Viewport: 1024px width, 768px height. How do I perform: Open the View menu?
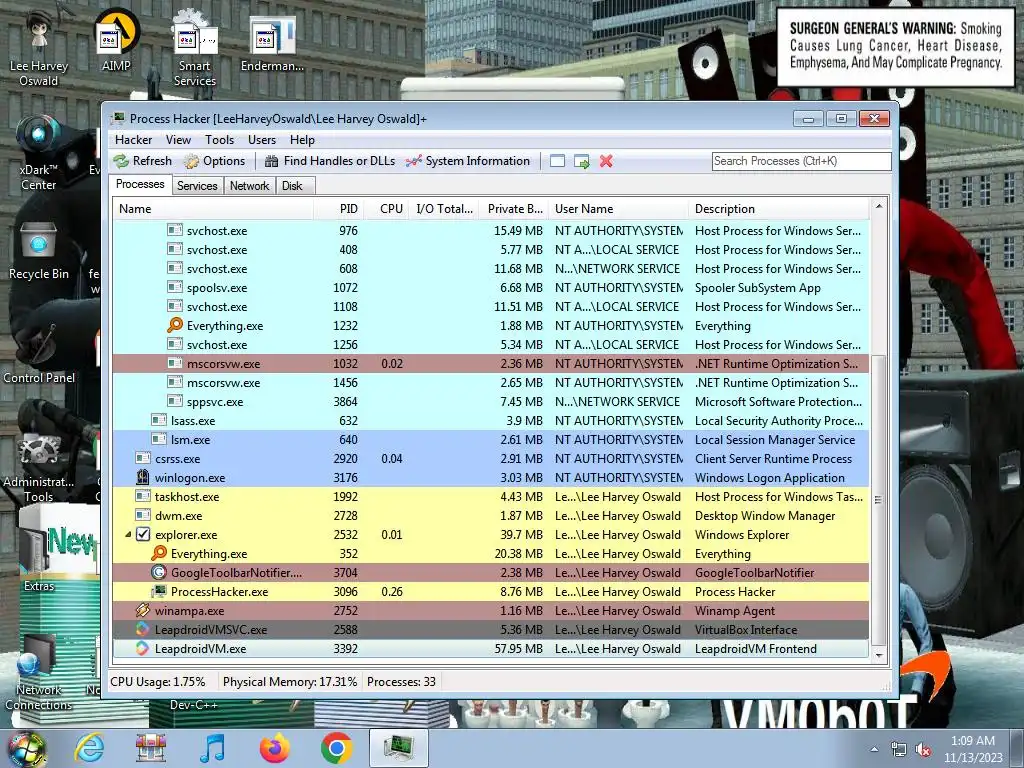[178, 140]
